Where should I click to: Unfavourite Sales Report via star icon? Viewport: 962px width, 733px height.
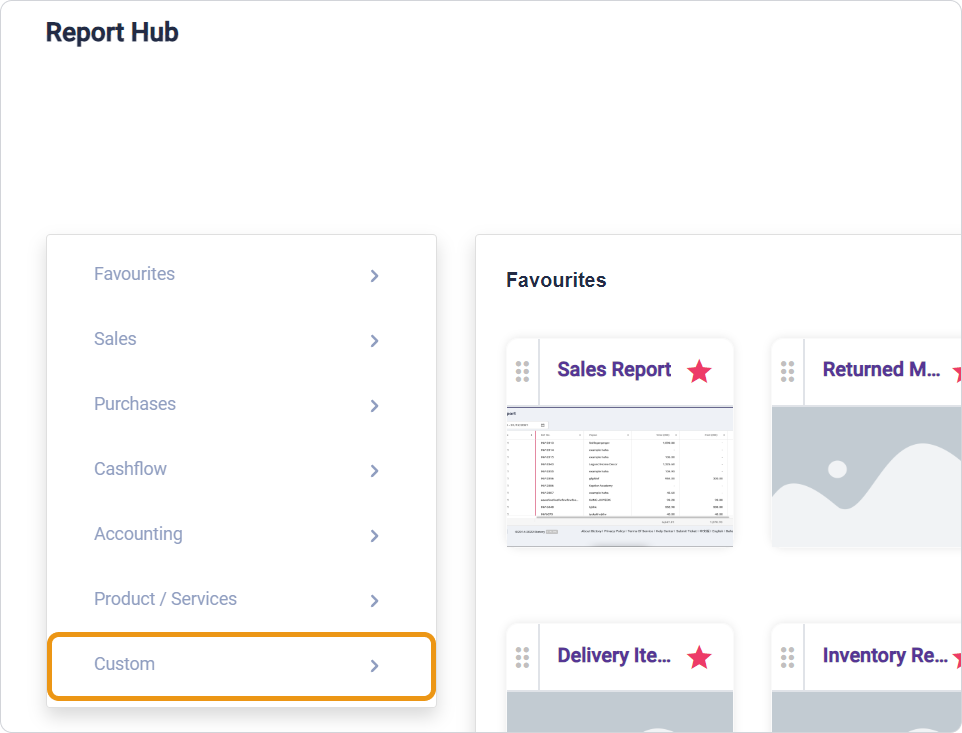pyautogui.click(x=699, y=371)
